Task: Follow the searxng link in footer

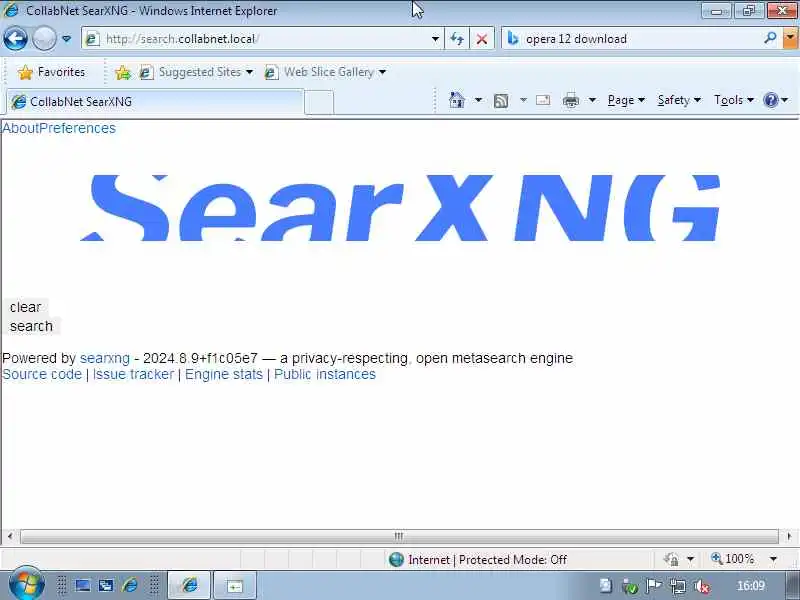Action: click(x=105, y=358)
